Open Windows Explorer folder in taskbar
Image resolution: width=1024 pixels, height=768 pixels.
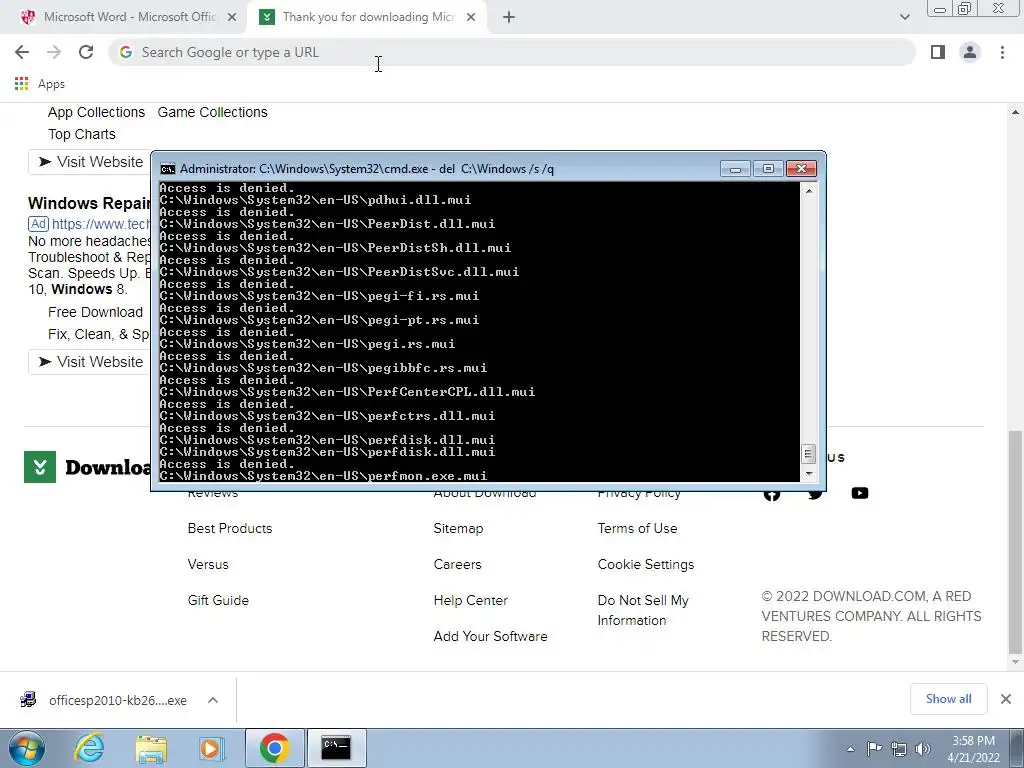click(151, 748)
